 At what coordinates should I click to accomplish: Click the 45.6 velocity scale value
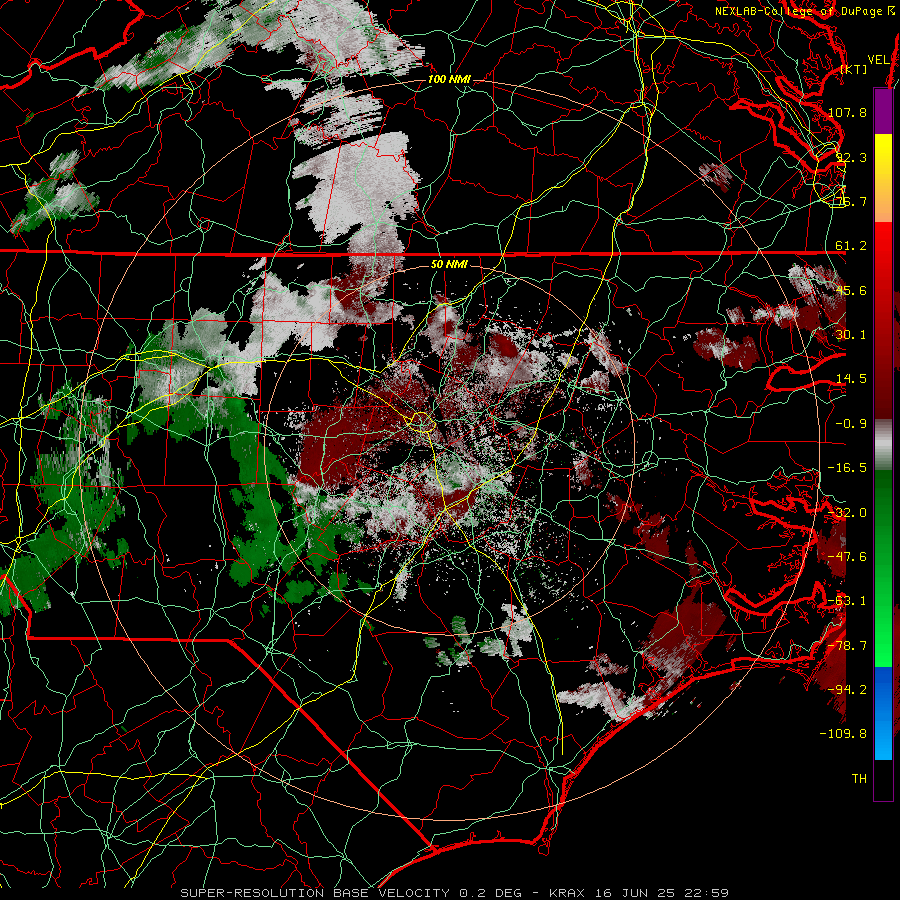coord(851,290)
